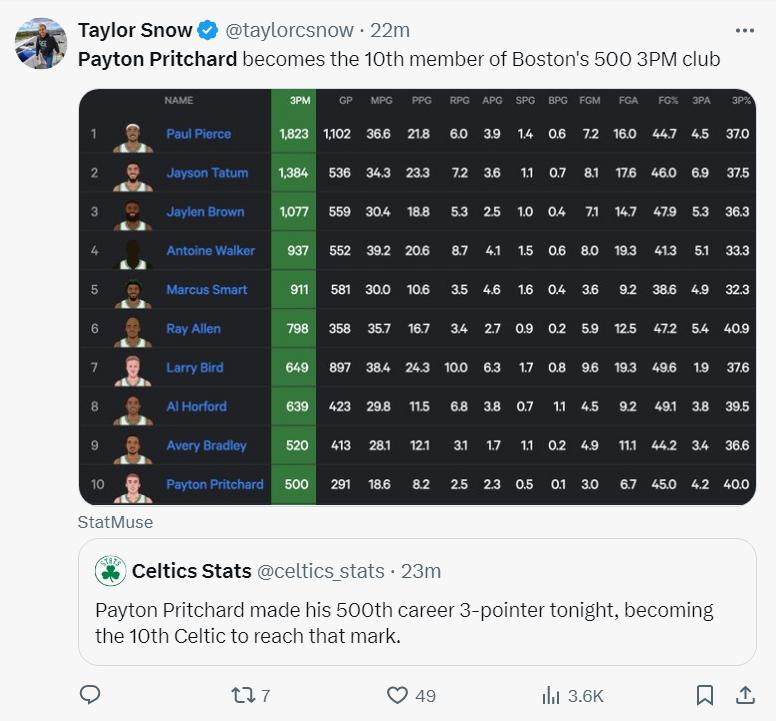Open the quoted Celtics Stats tweet text
This screenshot has height=721, width=776.
pyautogui.click(x=404, y=623)
